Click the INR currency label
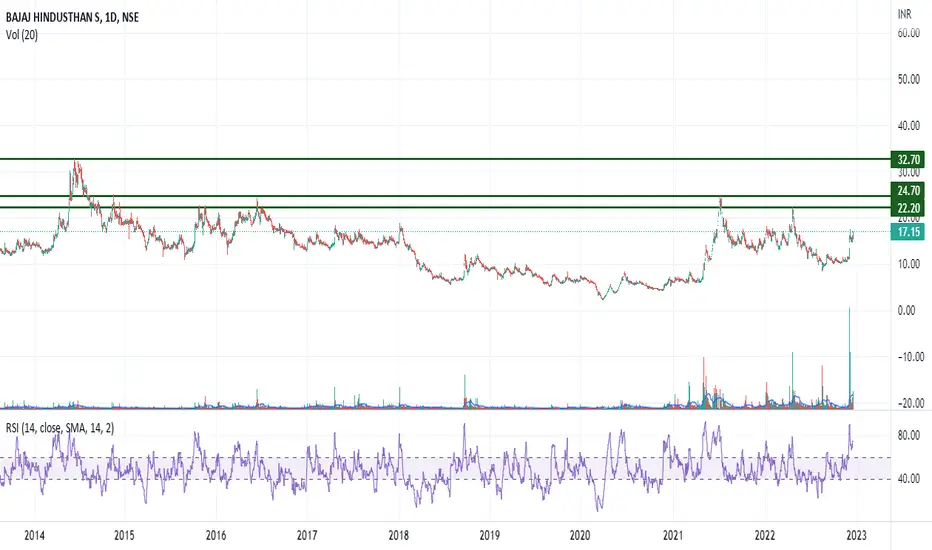The width and height of the screenshot is (932, 550). click(x=904, y=14)
